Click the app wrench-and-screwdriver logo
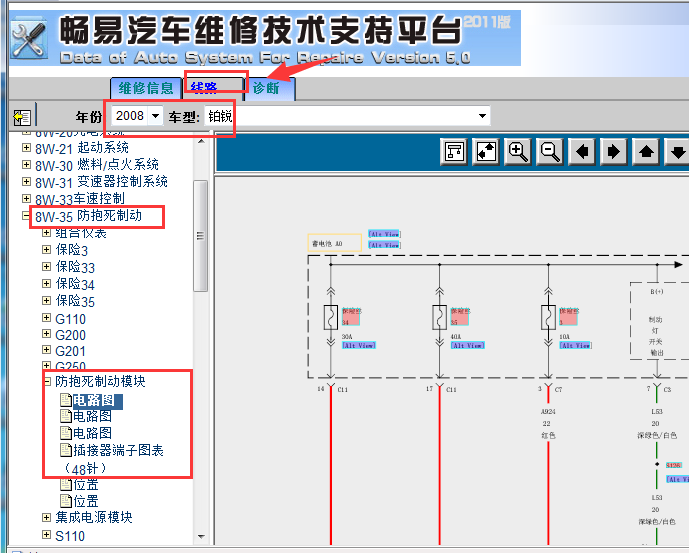The width and height of the screenshot is (689, 553). pyautogui.click(x=29, y=39)
